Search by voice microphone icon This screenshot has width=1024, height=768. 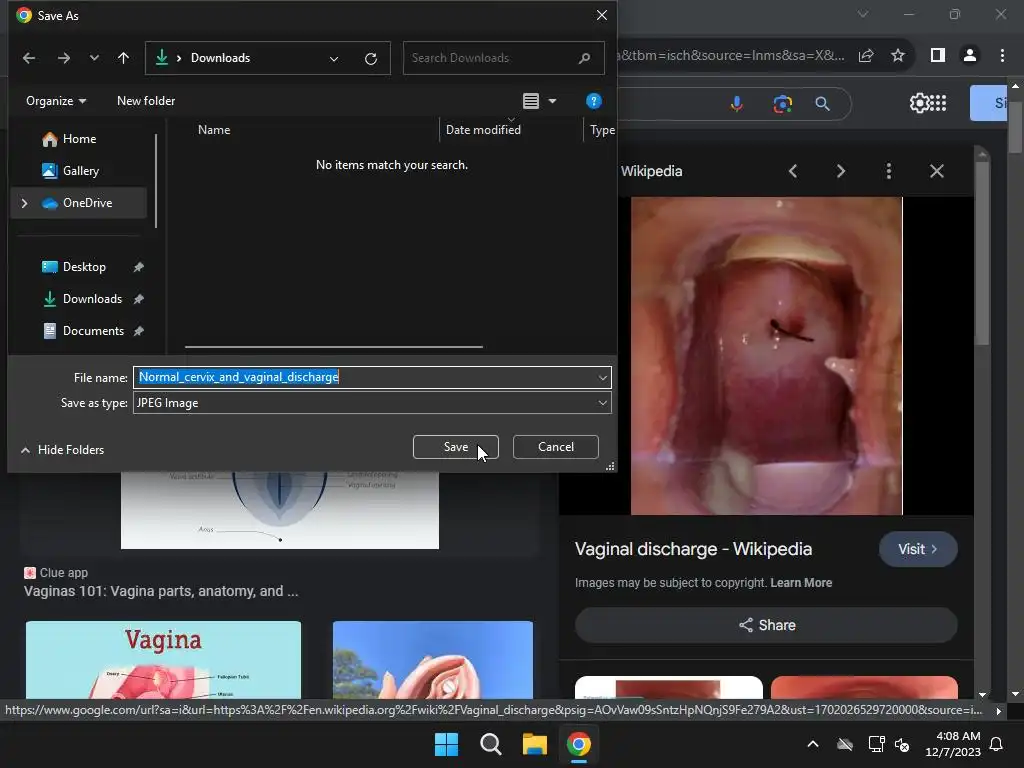(737, 103)
